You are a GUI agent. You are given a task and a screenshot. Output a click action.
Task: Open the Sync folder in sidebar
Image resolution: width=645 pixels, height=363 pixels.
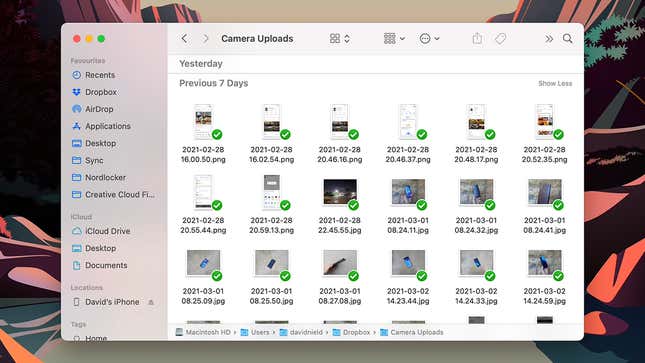88,161
